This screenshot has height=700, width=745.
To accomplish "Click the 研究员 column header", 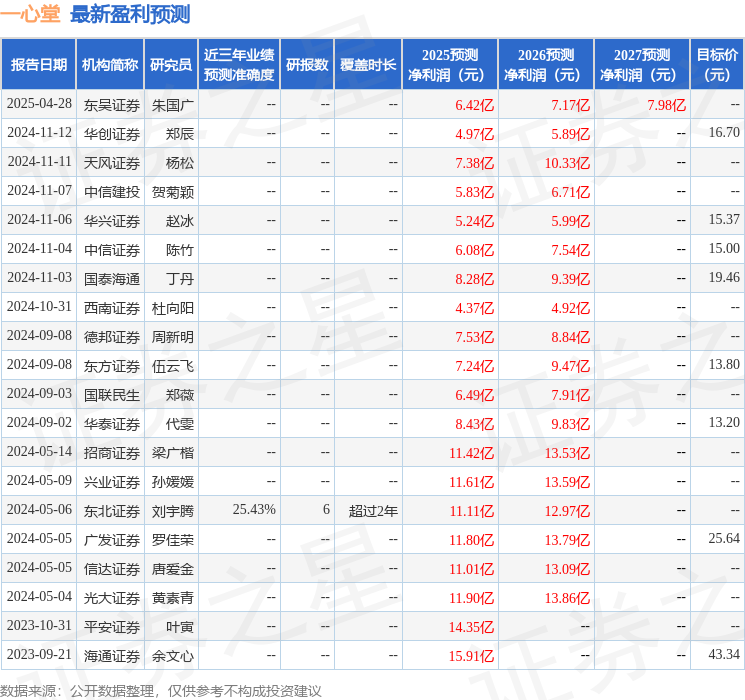I will (171, 64).
